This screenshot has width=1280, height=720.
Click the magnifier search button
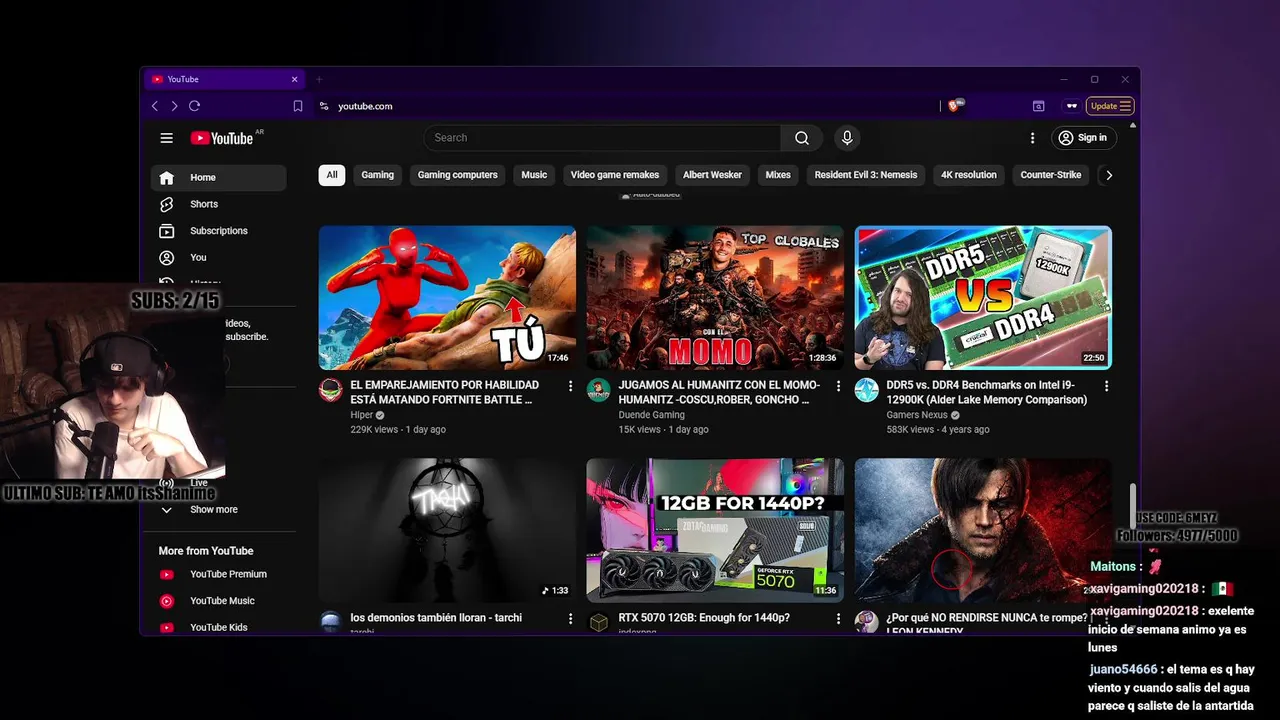point(802,138)
